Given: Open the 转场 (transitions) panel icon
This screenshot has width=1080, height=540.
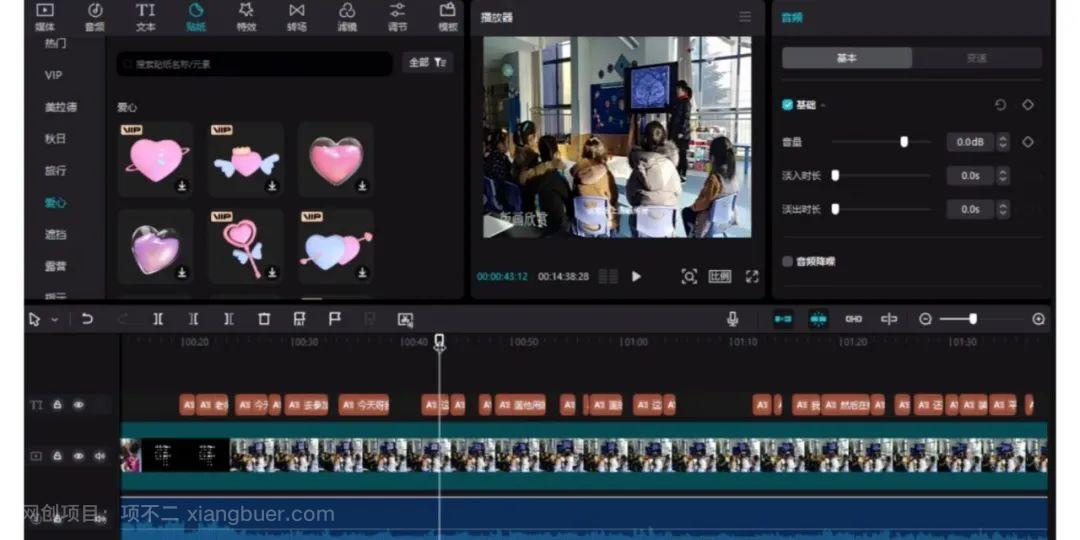Looking at the screenshot, I should [297, 15].
